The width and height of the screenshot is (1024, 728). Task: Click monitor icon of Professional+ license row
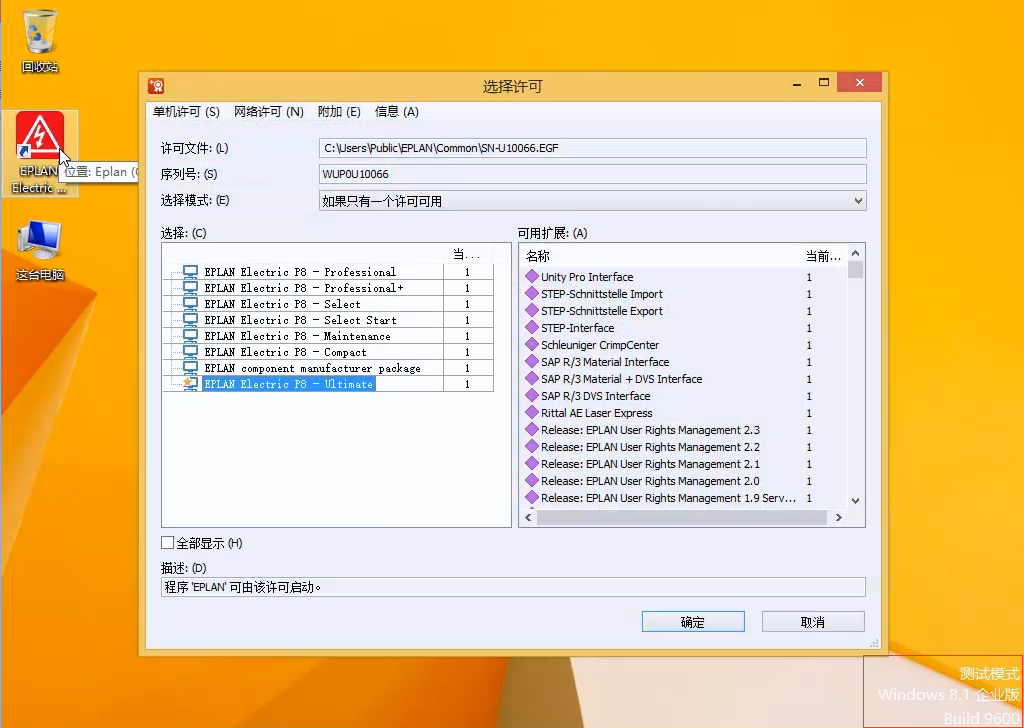coord(190,288)
